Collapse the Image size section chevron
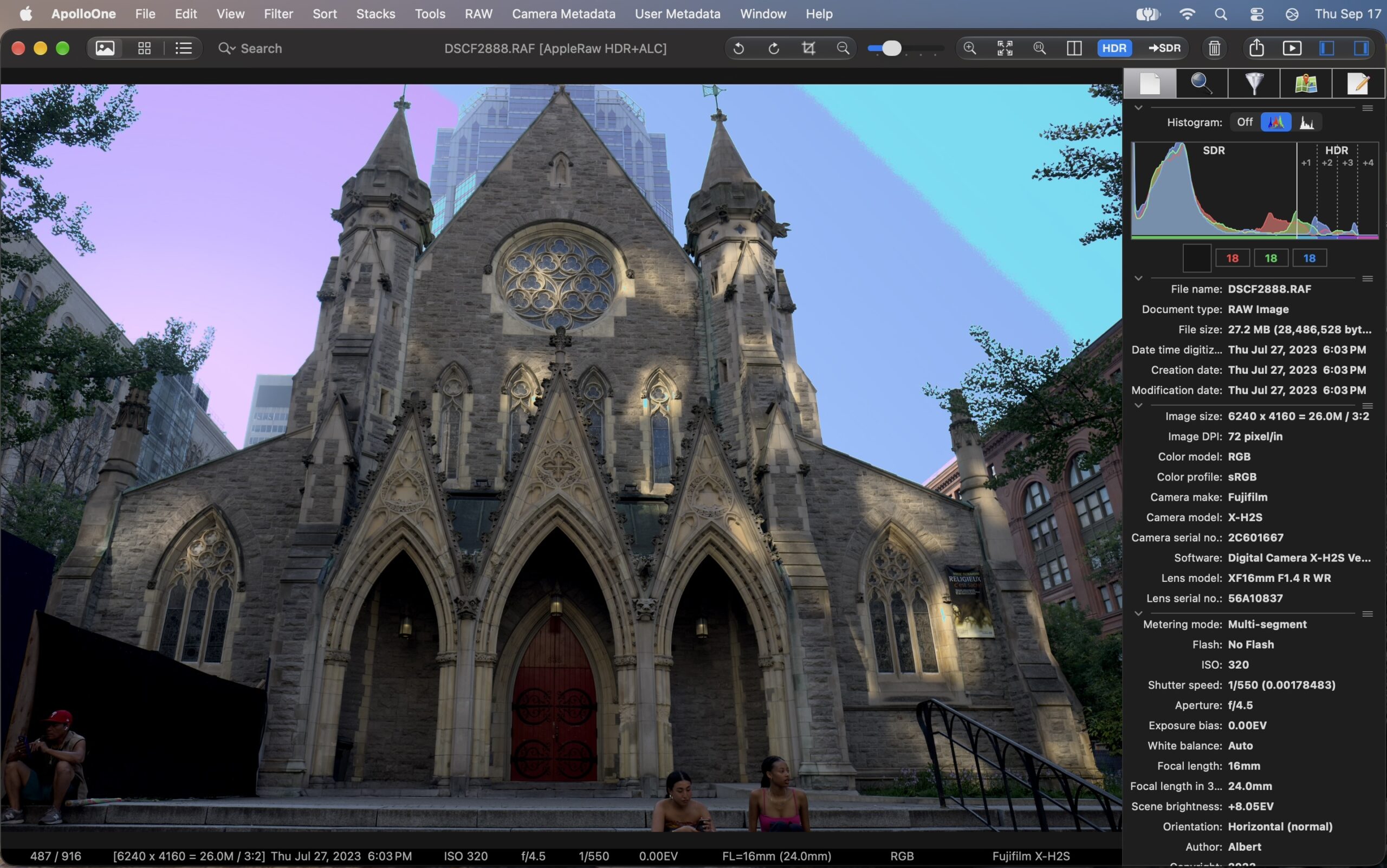Image resolution: width=1387 pixels, height=868 pixels. [1138, 405]
